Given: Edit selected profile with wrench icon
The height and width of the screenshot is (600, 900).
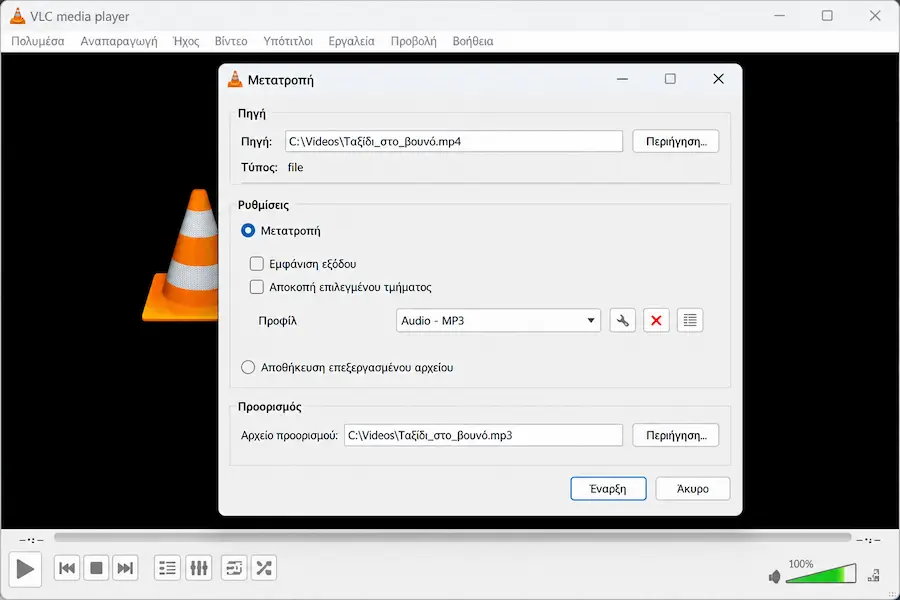Looking at the screenshot, I should click(x=622, y=320).
